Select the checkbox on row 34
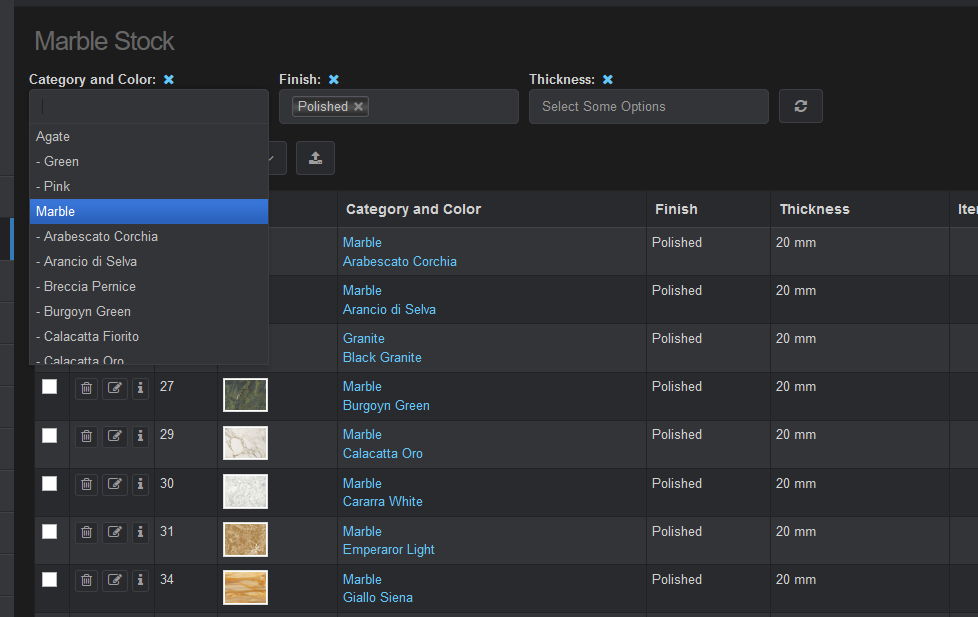978x617 pixels. (50, 580)
